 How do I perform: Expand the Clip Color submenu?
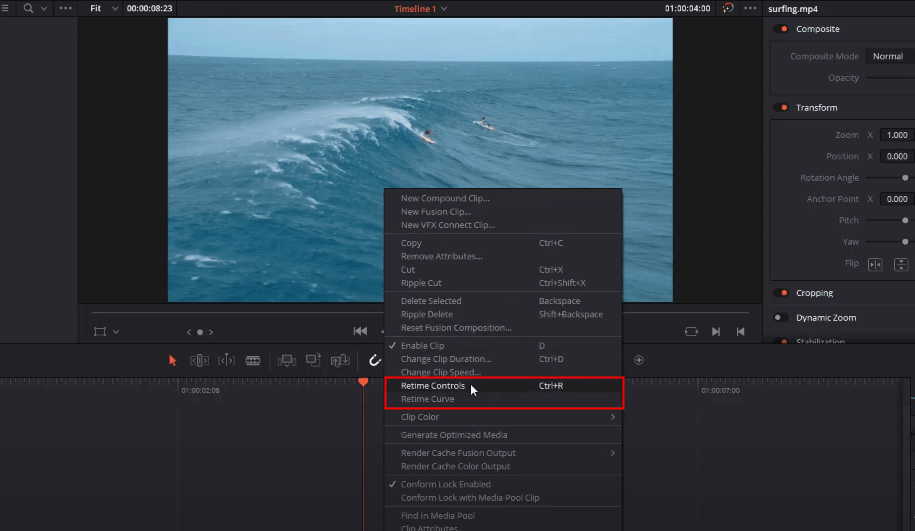click(503, 417)
